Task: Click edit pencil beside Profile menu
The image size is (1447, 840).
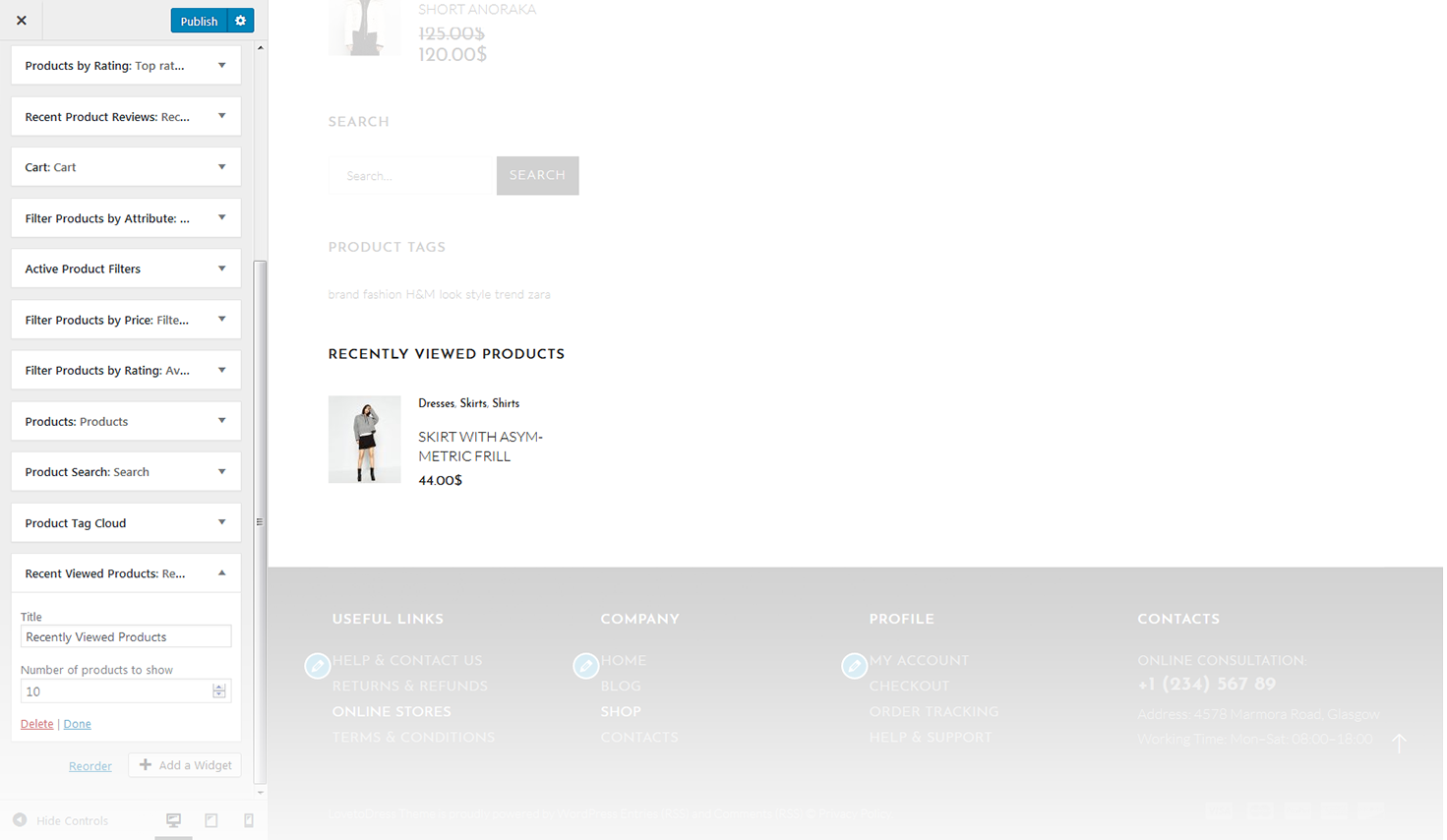Action: point(855,666)
